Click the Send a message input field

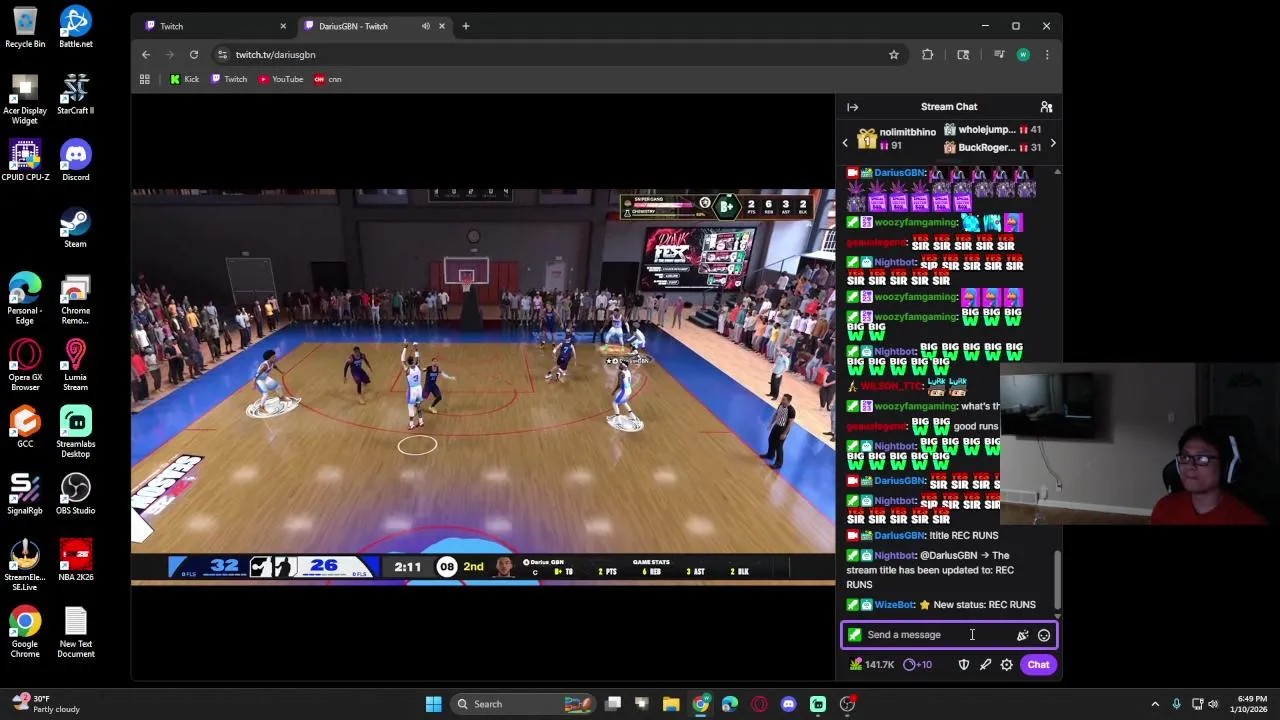click(x=949, y=635)
